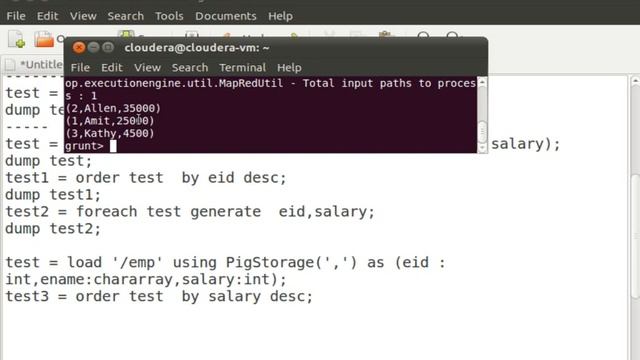Click on the 'dump test2;' line in editor
Viewport: 640px width, 360px height.
(53, 229)
